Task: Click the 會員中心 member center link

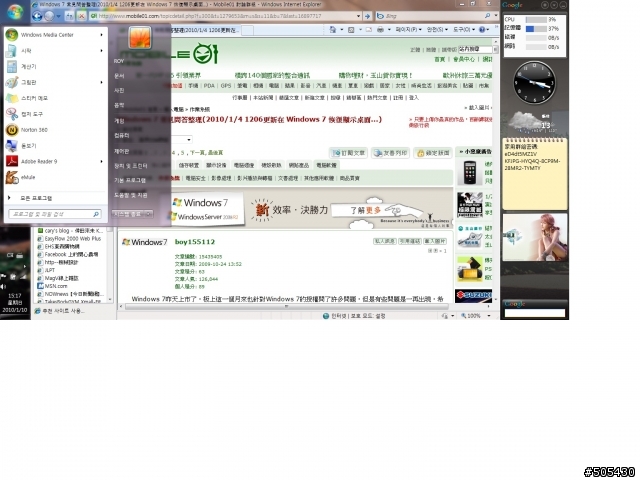Action: (x=464, y=59)
